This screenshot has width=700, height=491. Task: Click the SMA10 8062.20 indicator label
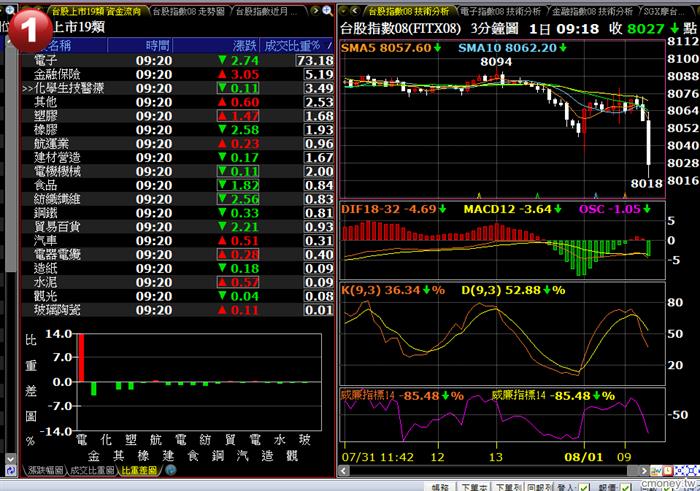[512, 48]
